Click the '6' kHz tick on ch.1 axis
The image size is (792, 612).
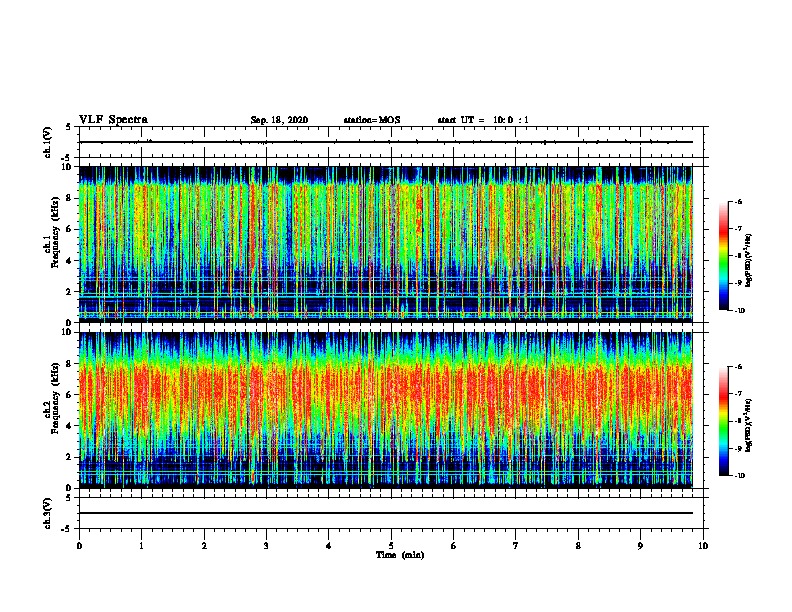tap(70, 229)
